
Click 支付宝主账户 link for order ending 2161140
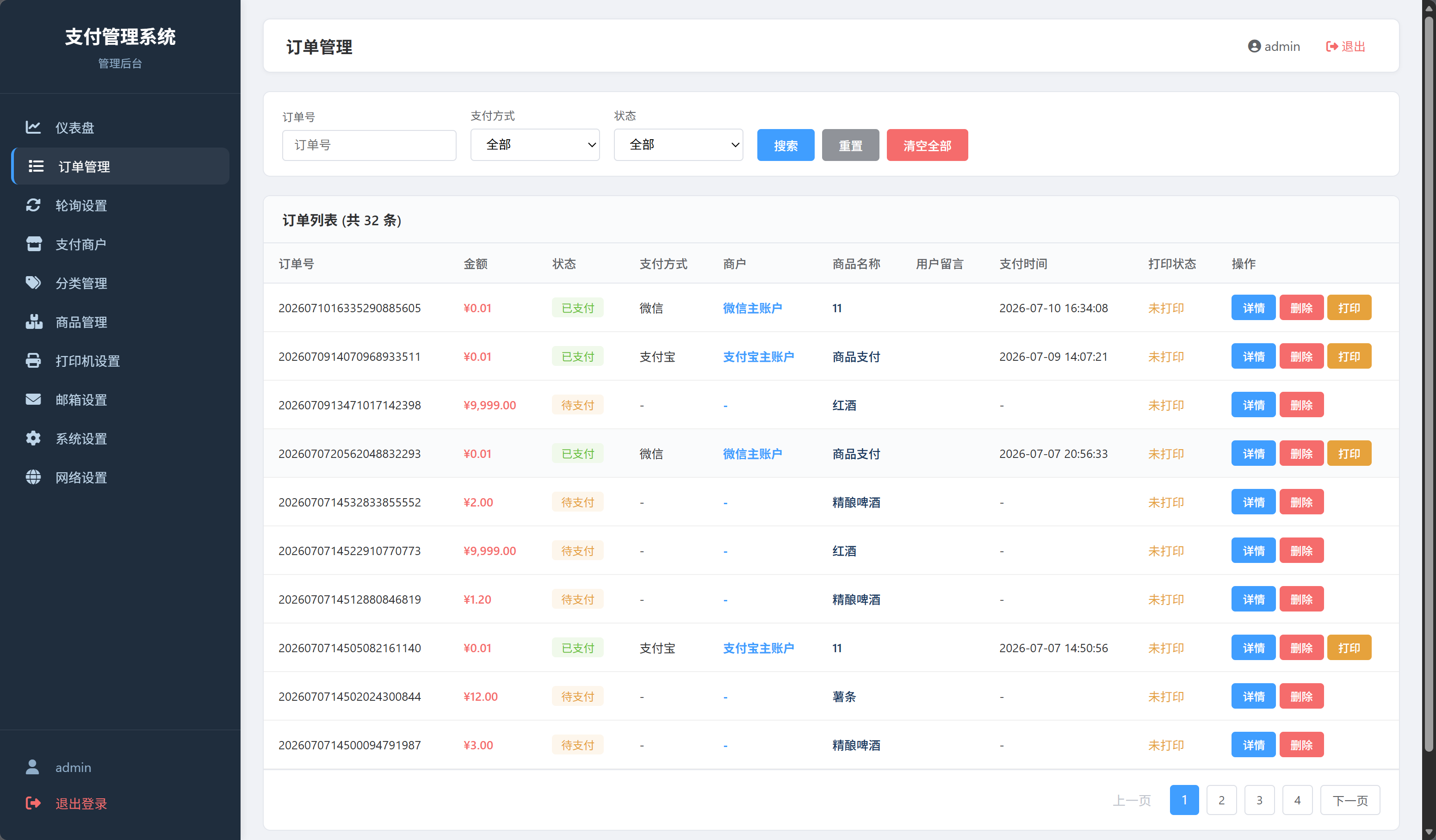coord(758,648)
